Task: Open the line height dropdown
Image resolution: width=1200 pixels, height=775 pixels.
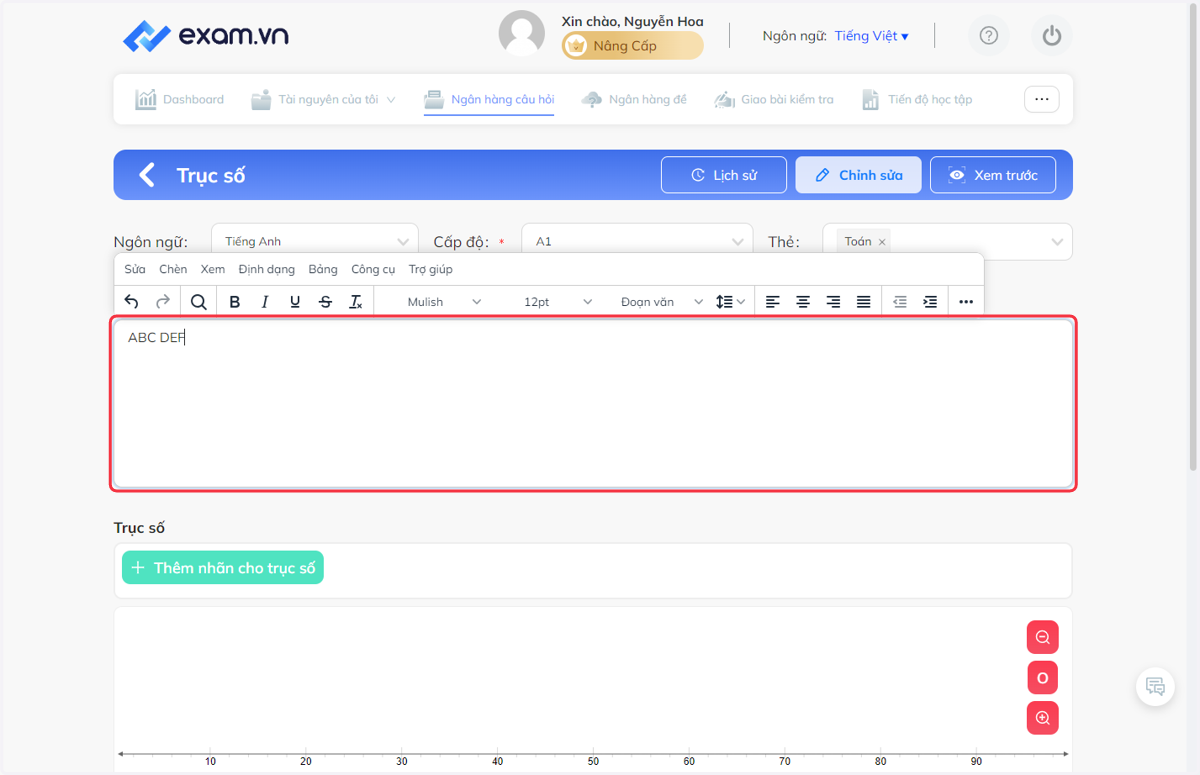Action: 730,301
